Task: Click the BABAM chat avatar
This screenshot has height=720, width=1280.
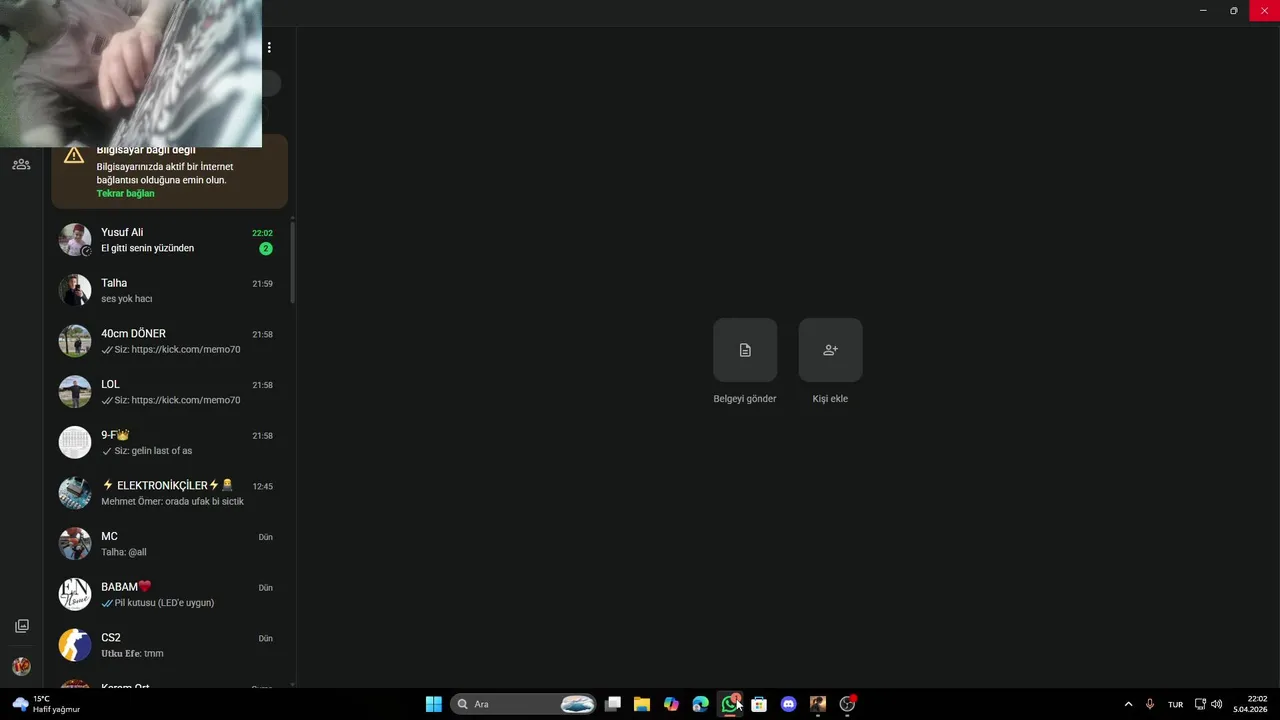Action: 75,594
